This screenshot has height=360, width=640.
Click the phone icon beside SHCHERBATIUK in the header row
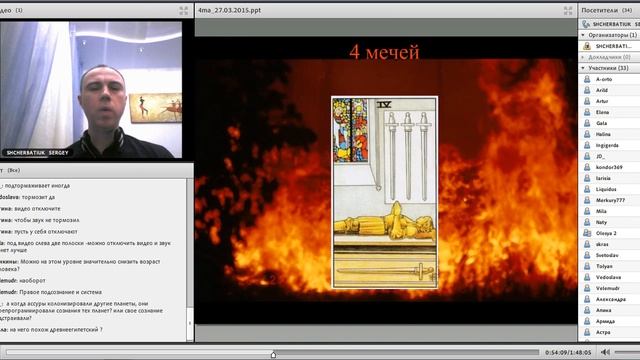586,24
